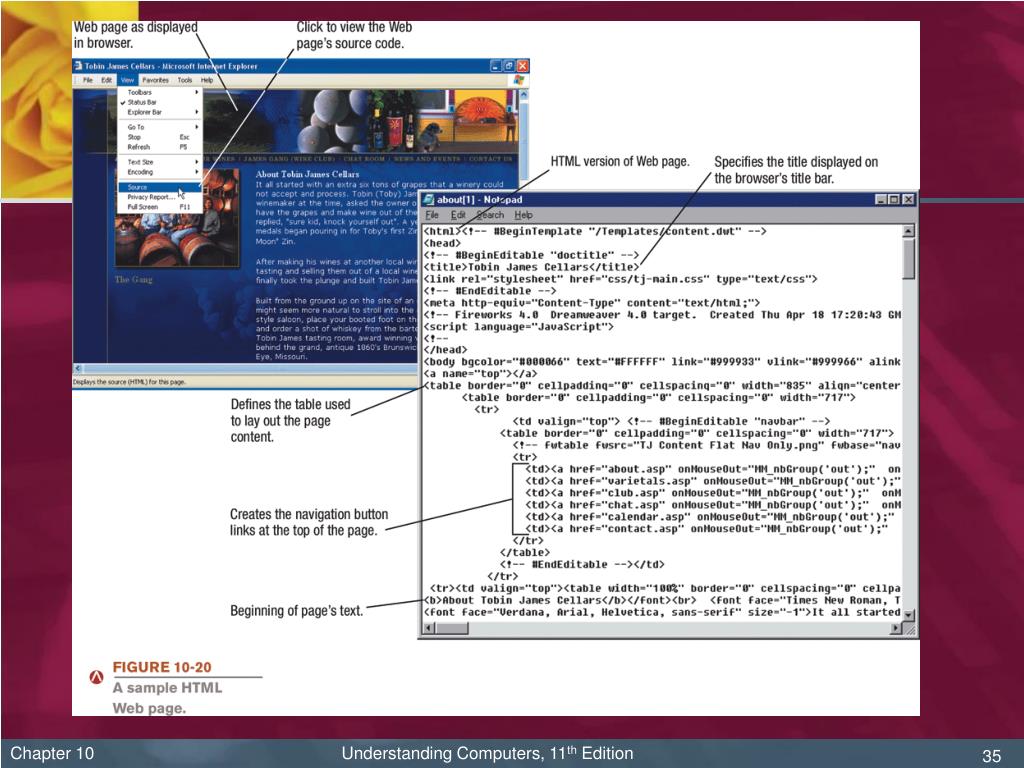Click the left arrow of Internet Explorer's horizontal scrollbar
This screenshot has width=1024, height=768.
[x=78, y=368]
